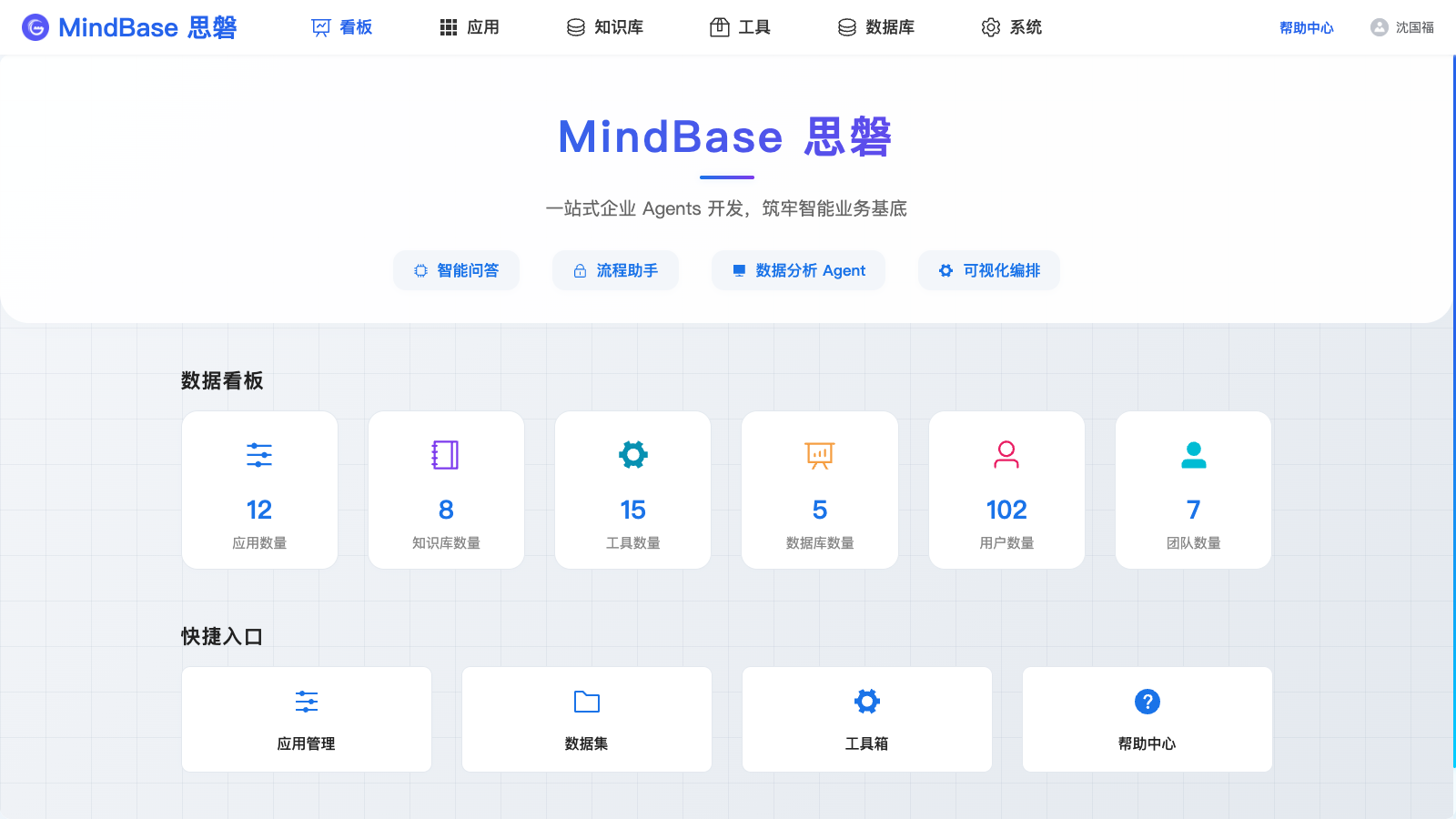
Task: Launch the 智能问答 button
Action: click(456, 270)
